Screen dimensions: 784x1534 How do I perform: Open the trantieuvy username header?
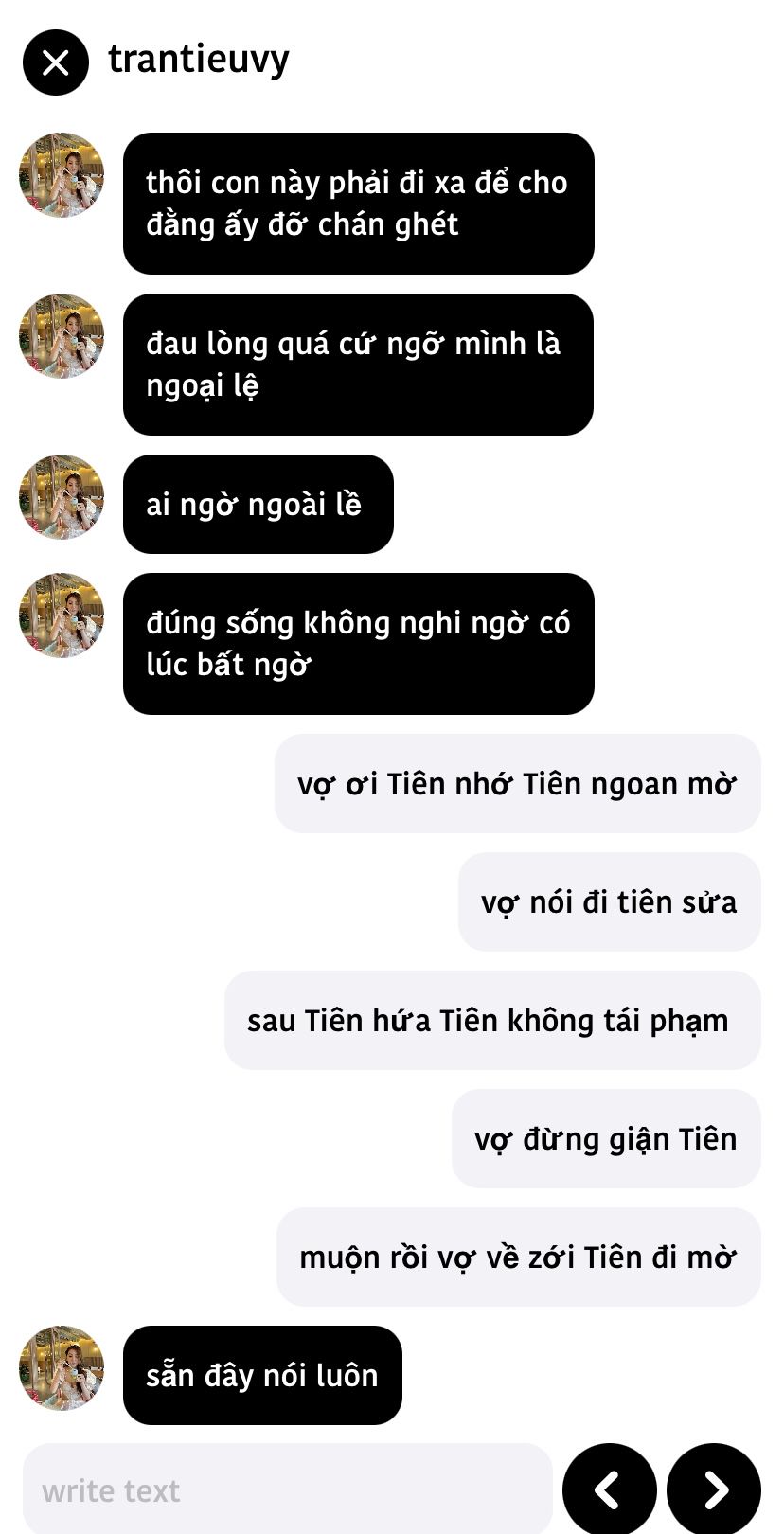(199, 60)
